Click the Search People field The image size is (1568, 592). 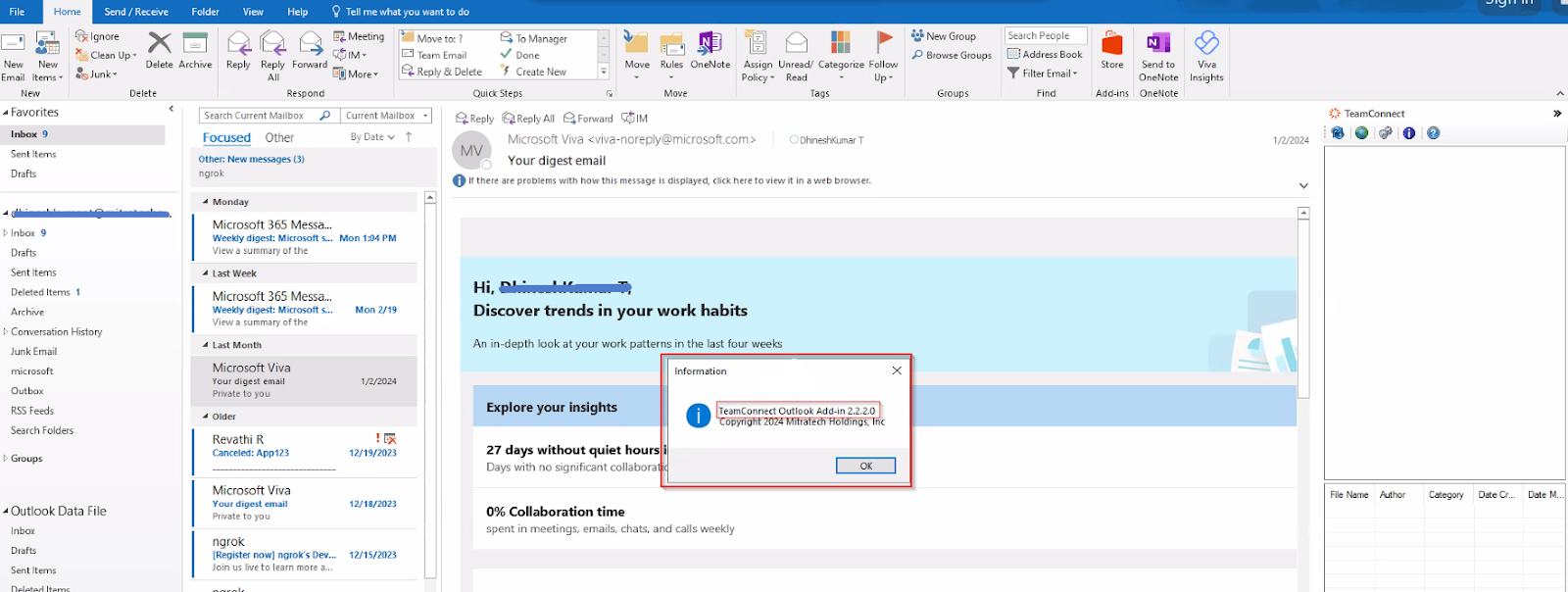point(1046,35)
